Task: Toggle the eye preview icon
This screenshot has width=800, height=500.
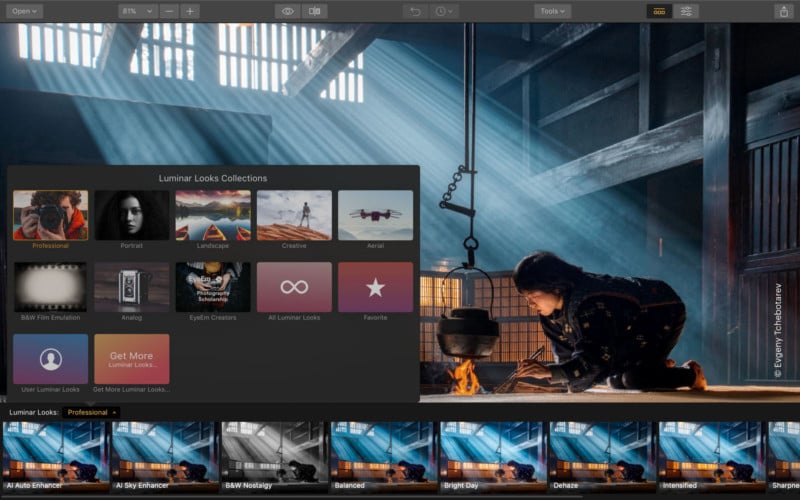Action: tap(288, 11)
